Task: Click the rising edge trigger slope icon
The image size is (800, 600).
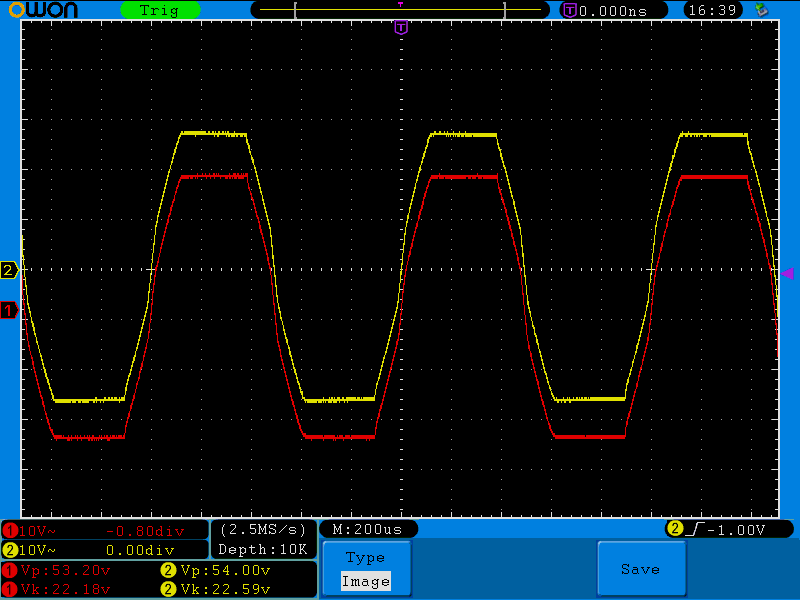Action: [x=695, y=529]
